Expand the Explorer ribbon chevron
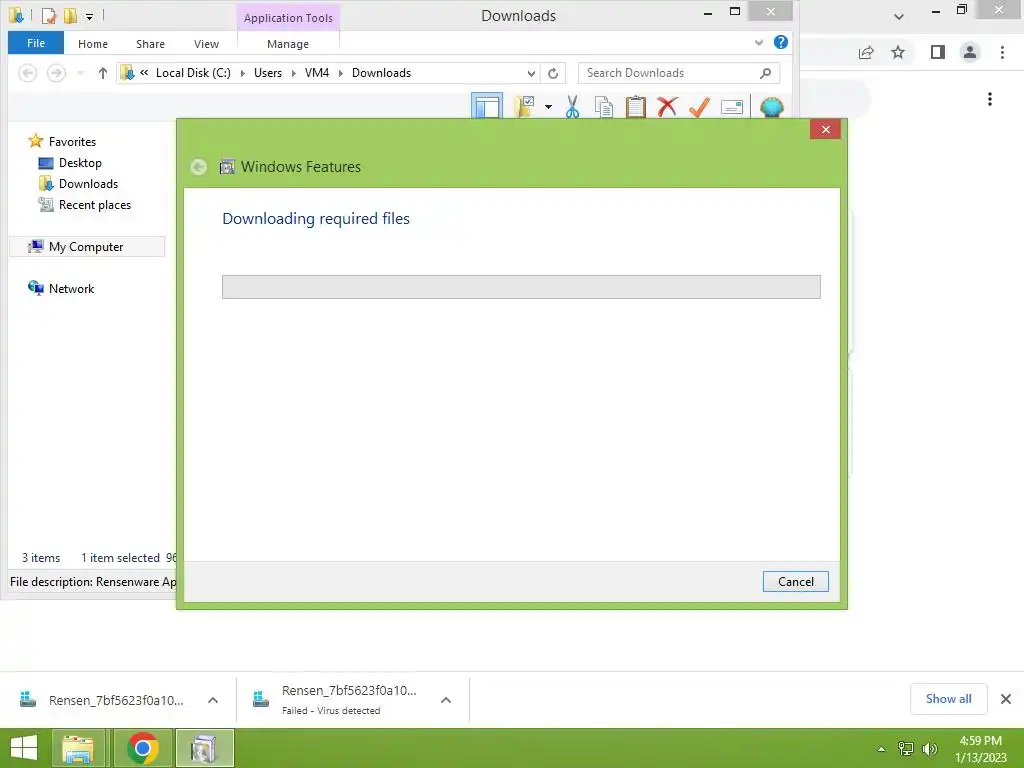1024x768 pixels. point(759,42)
